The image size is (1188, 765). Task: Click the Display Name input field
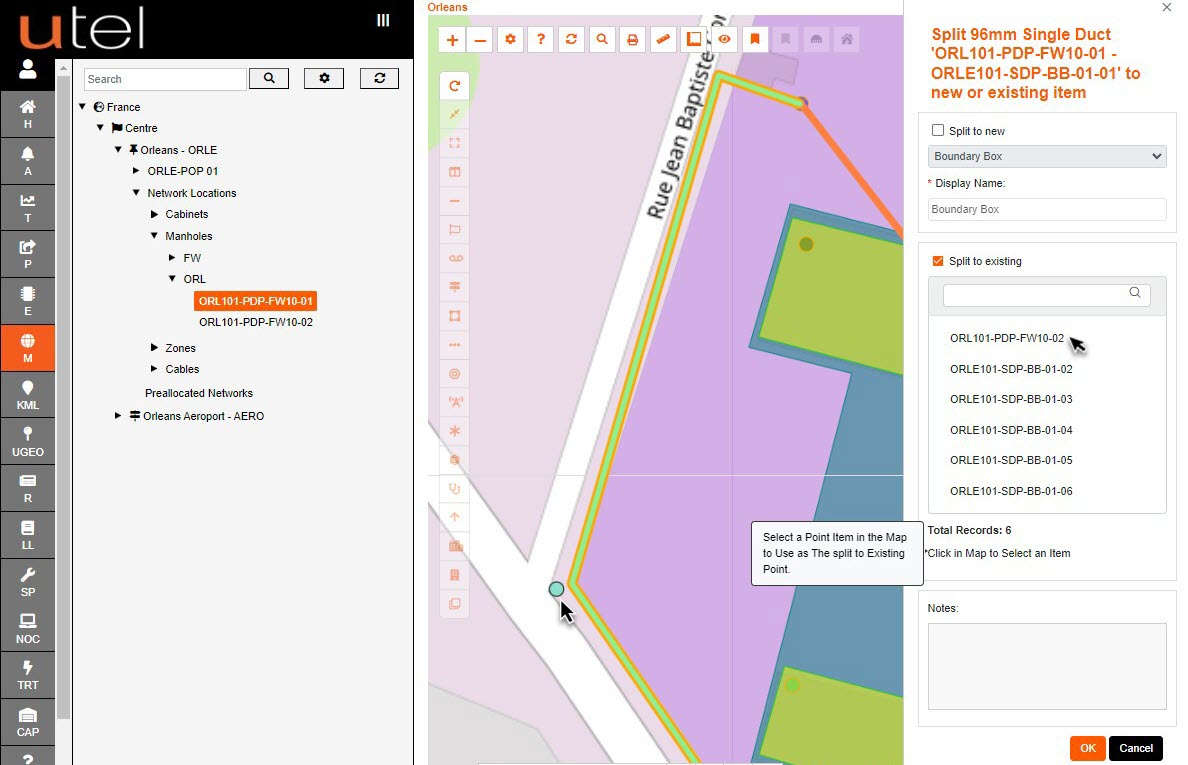(1047, 209)
